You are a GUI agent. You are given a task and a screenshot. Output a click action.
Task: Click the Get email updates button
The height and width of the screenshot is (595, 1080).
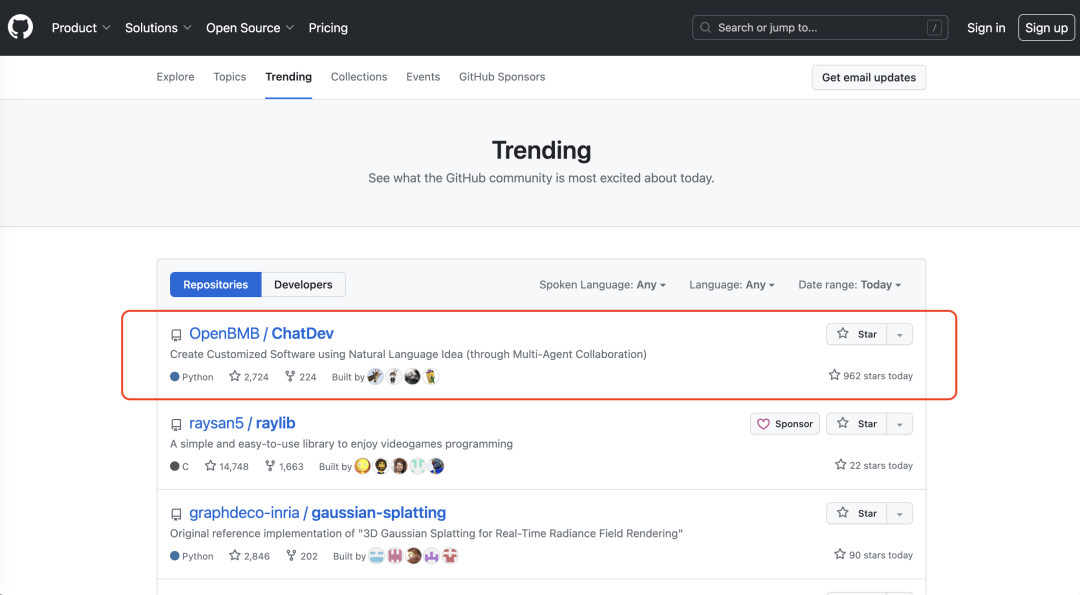pos(868,77)
